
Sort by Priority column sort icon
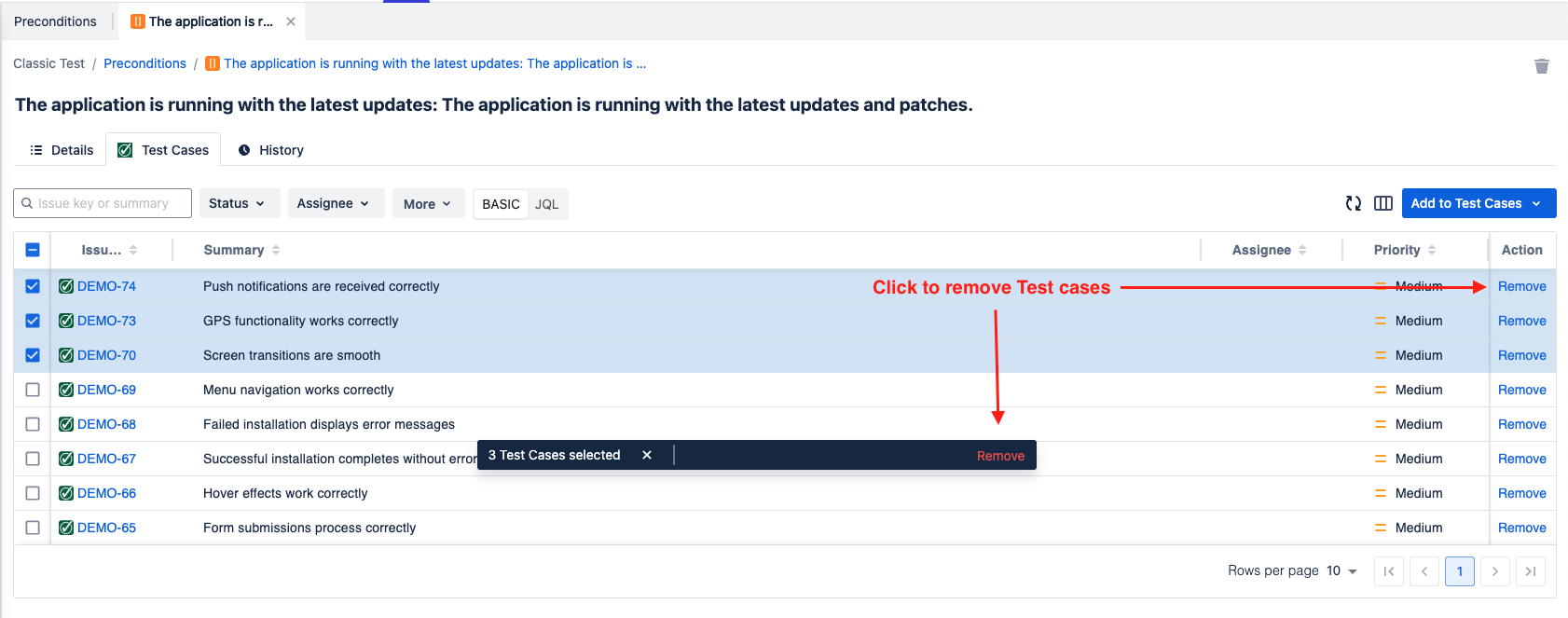point(1432,250)
